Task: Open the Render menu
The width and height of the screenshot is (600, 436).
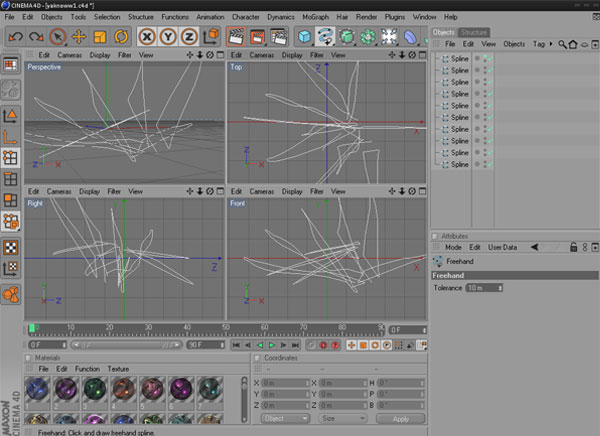Action: (x=367, y=17)
